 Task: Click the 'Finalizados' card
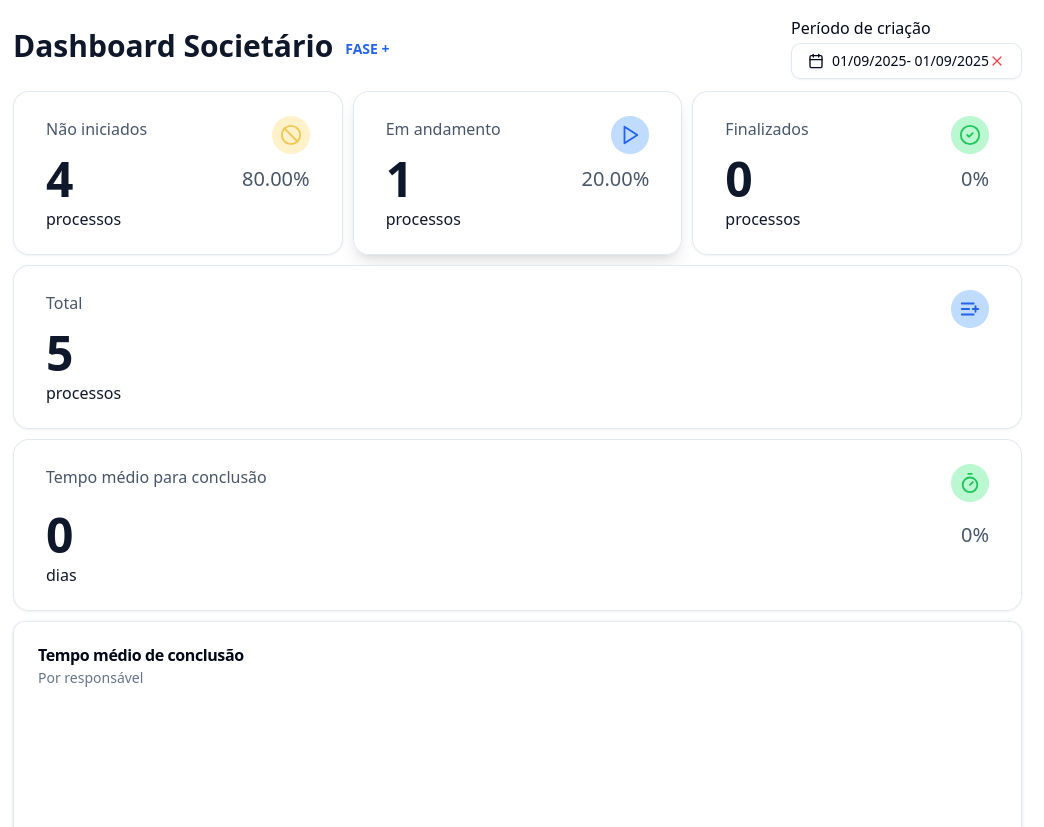857,172
